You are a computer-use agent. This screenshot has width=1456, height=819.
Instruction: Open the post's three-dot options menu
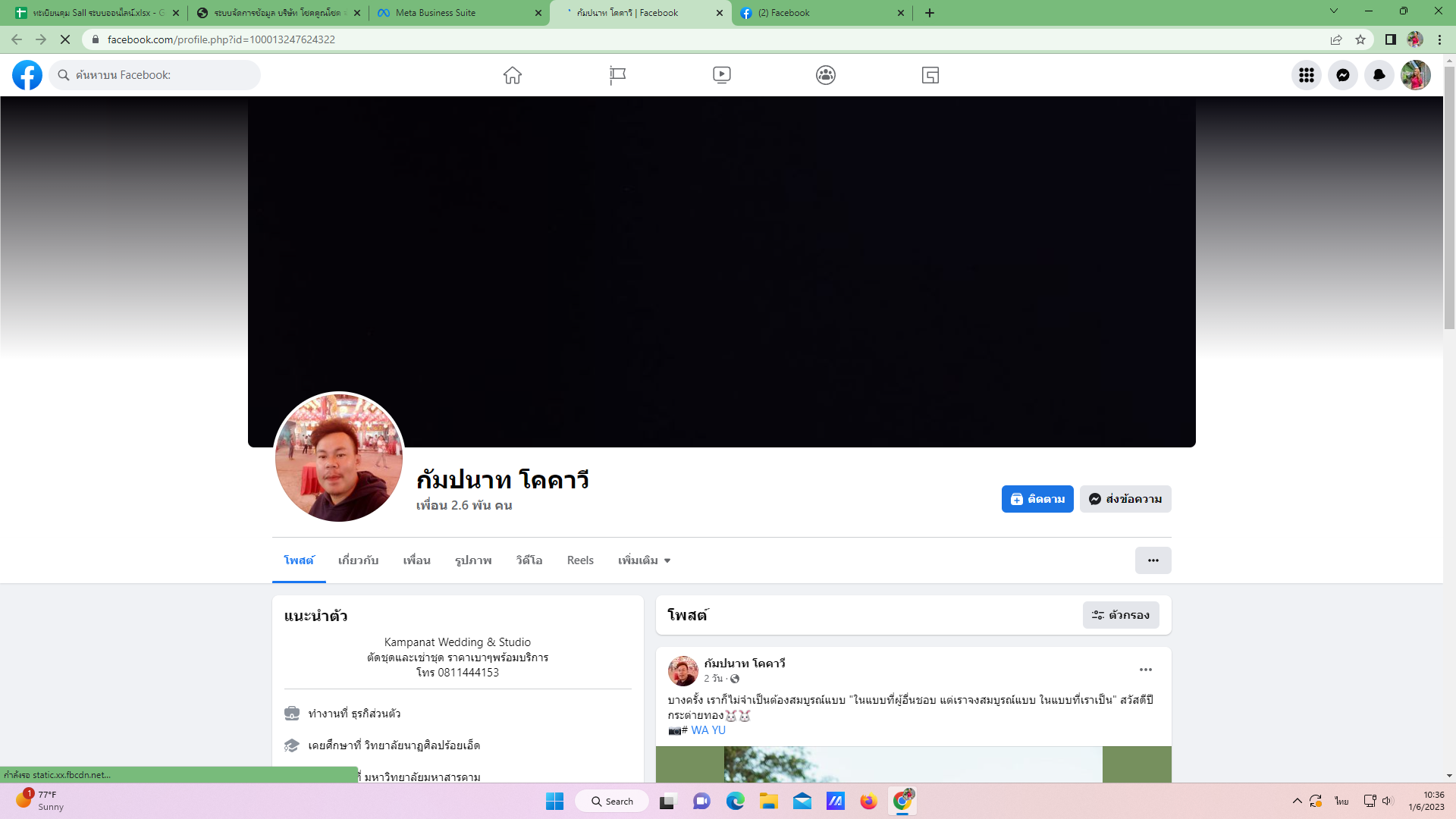1145,670
